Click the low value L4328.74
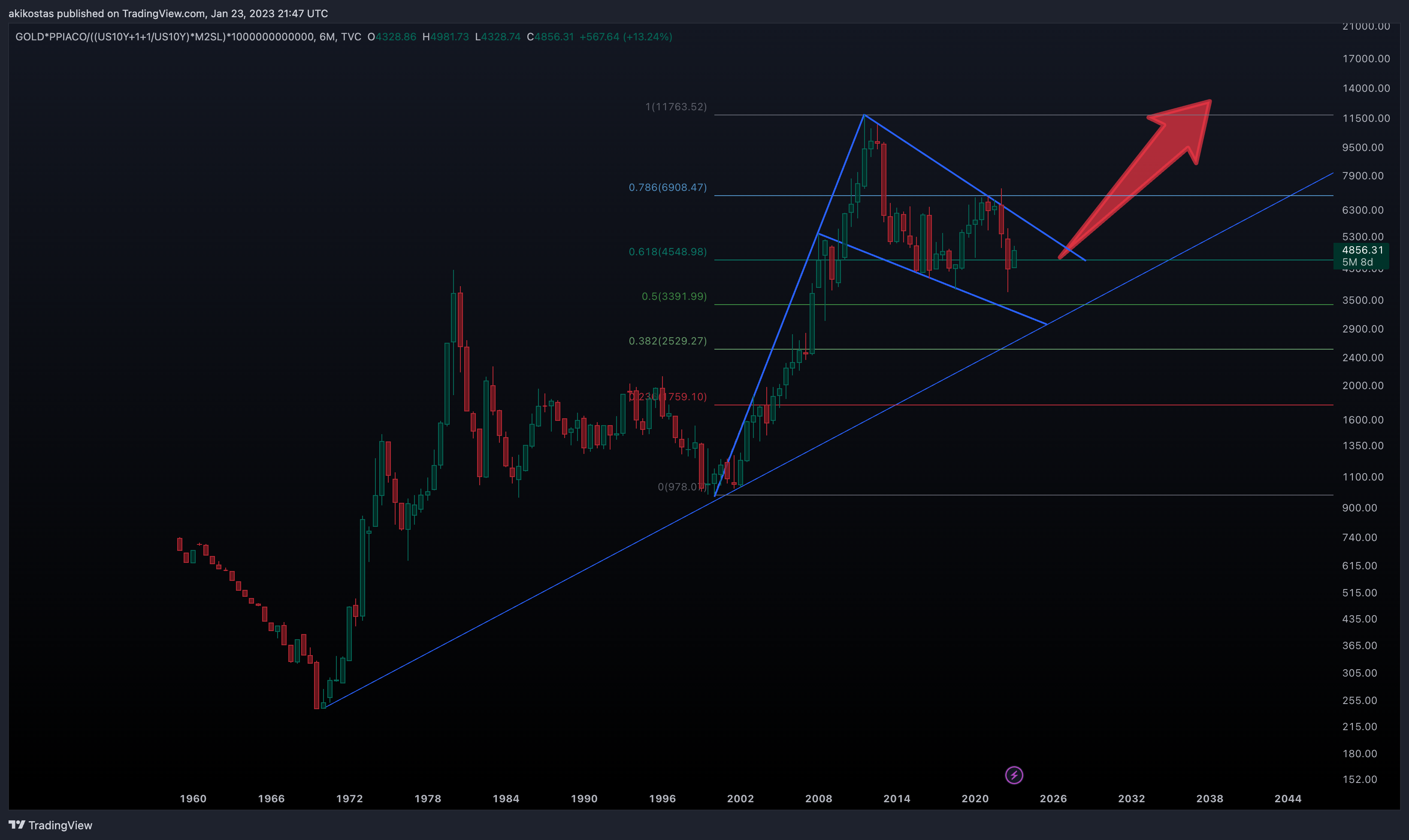1409x840 pixels. coord(498,37)
